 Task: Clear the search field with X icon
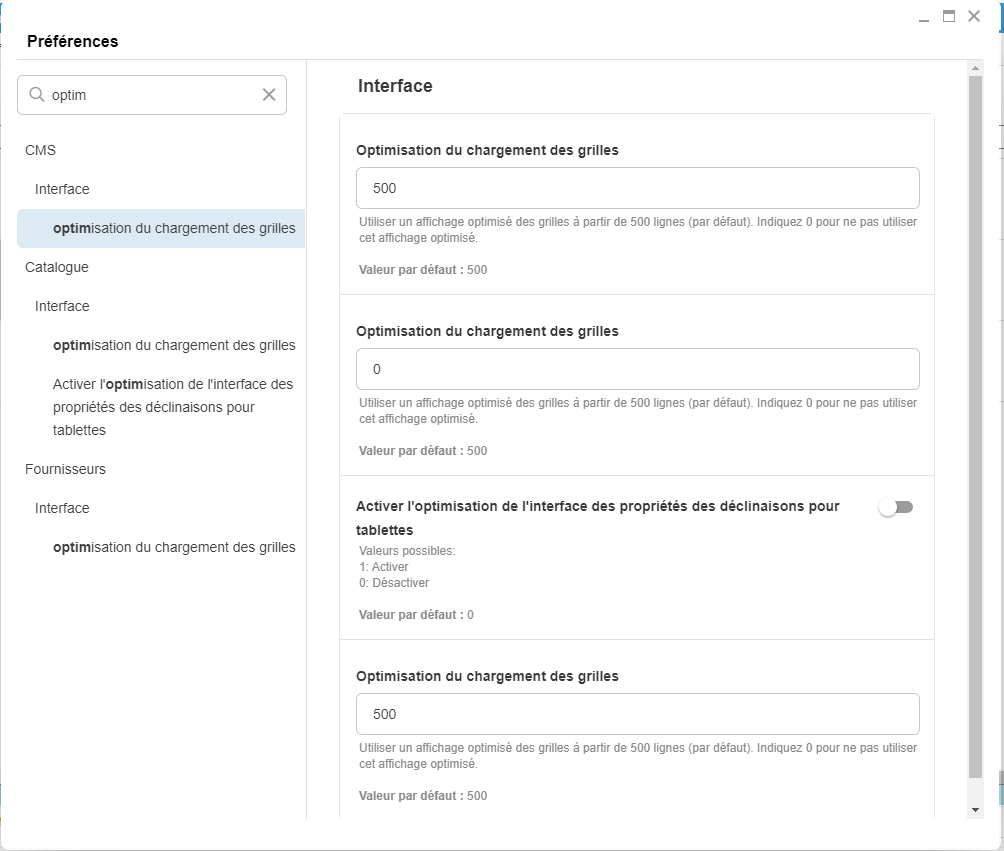pyautogui.click(x=269, y=95)
